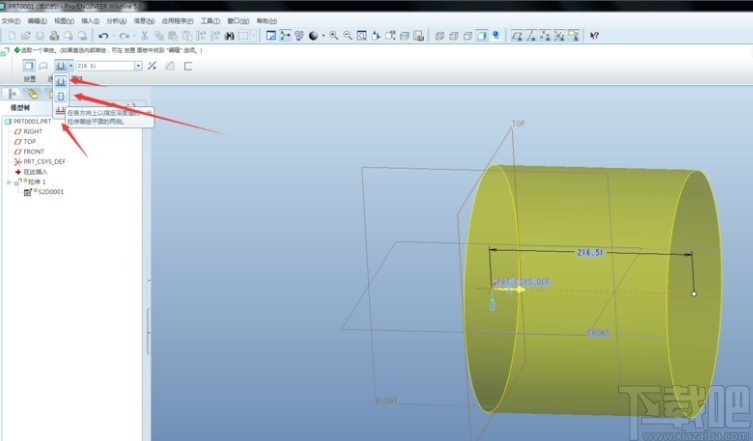Open the 插入 menu
The image size is (753, 441).
[x=89, y=20]
